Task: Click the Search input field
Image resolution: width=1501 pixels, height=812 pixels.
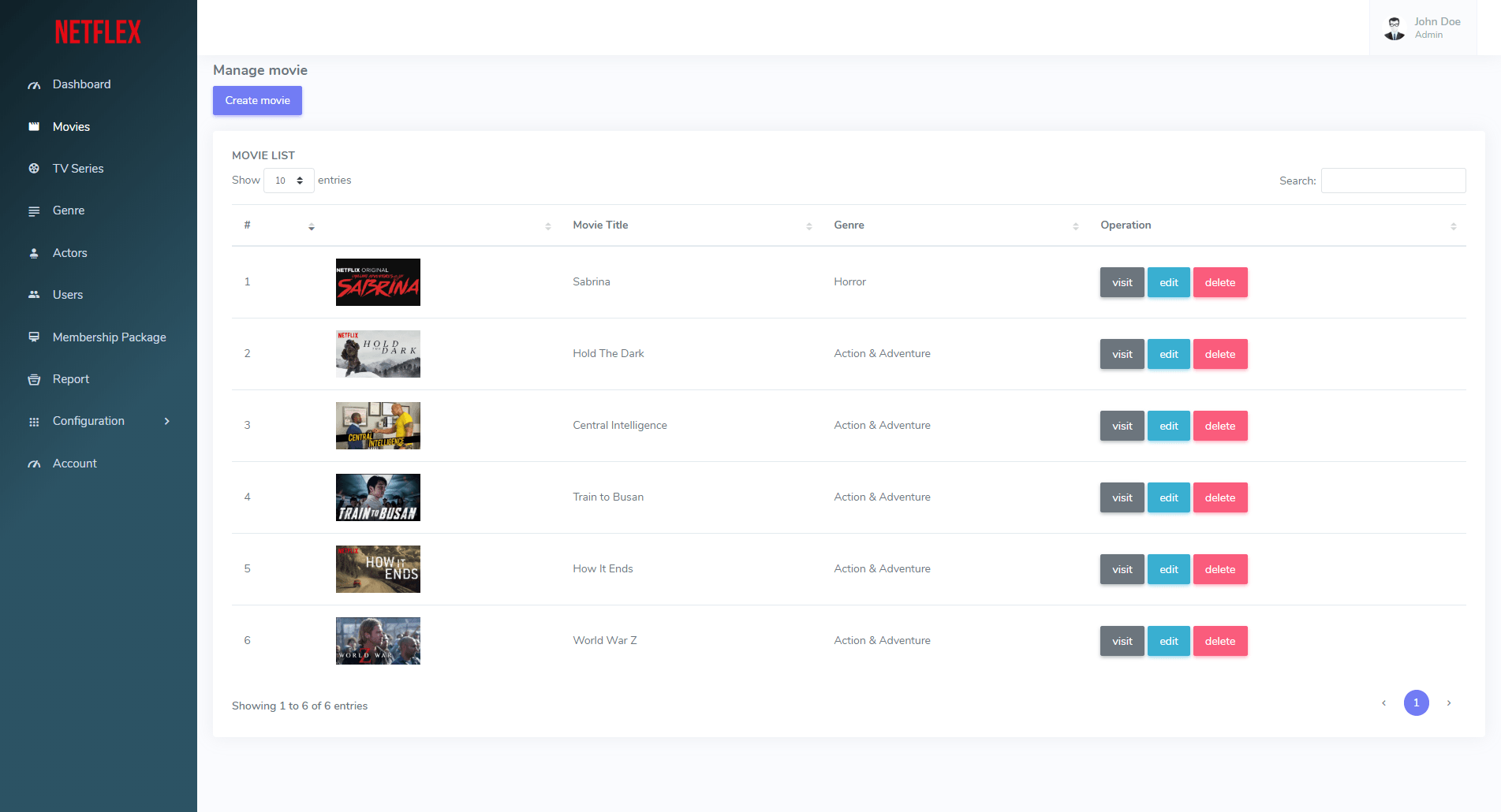Action: coord(1393,181)
